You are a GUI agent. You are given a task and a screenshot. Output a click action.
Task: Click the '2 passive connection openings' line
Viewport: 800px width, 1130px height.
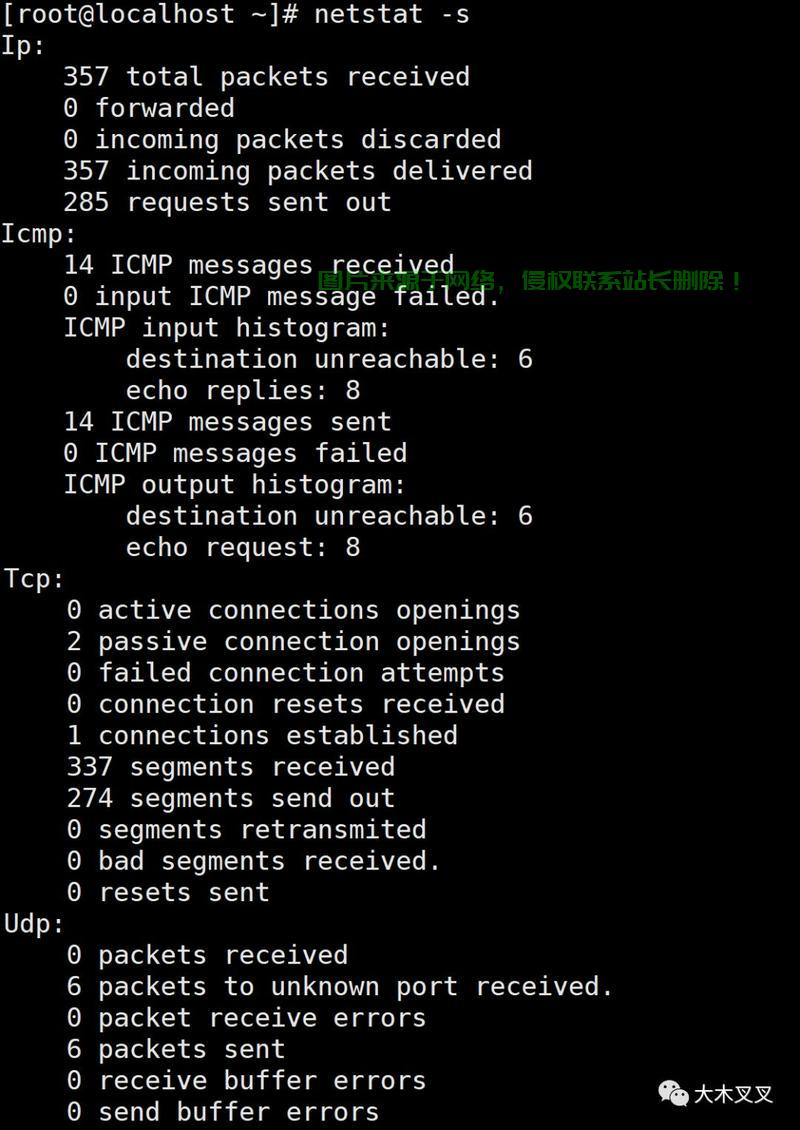click(x=293, y=641)
